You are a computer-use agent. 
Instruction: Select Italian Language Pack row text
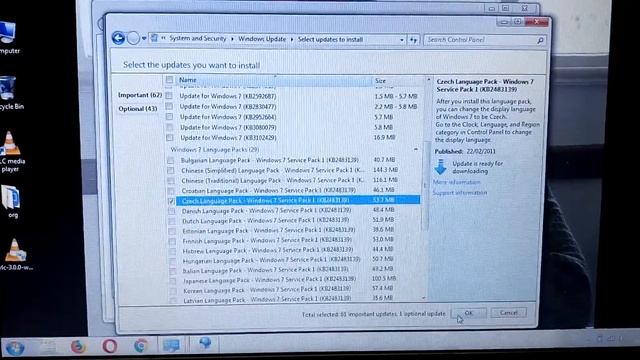tap(265, 270)
